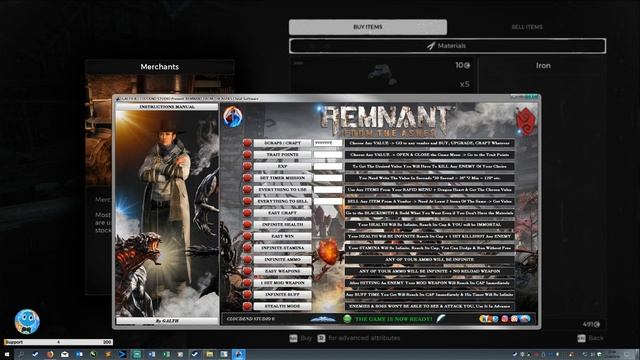Screen dimensions: 640x360
Task: Click the winged logo in trainer footer
Action: point(323,319)
